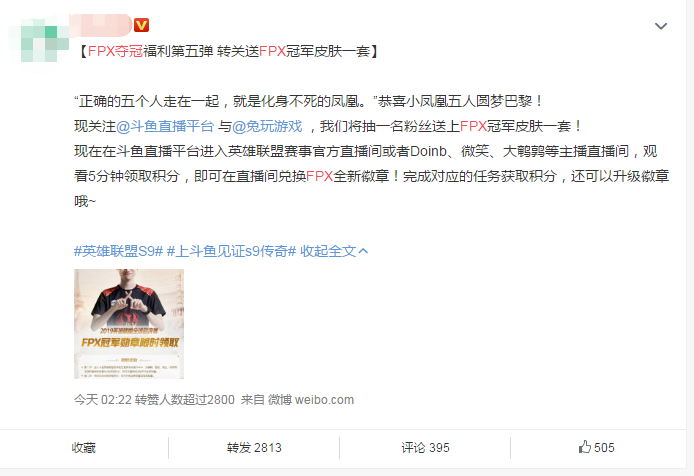Open the first red FPX夺冠 topic link

coord(115,51)
